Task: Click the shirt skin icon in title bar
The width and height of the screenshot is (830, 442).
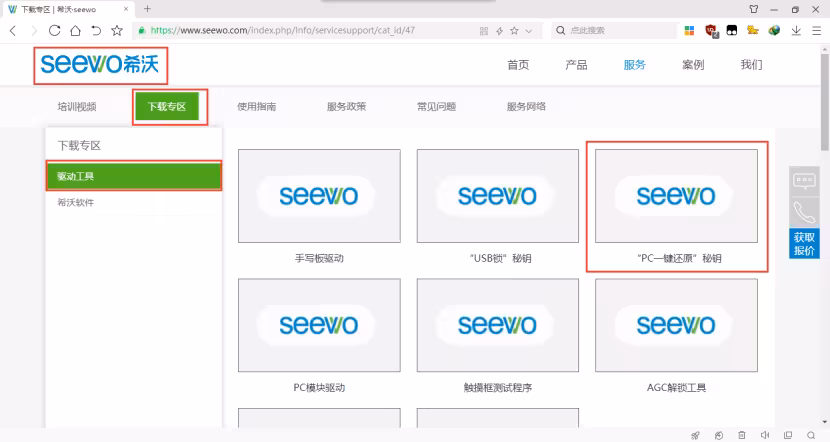Action: click(754, 9)
